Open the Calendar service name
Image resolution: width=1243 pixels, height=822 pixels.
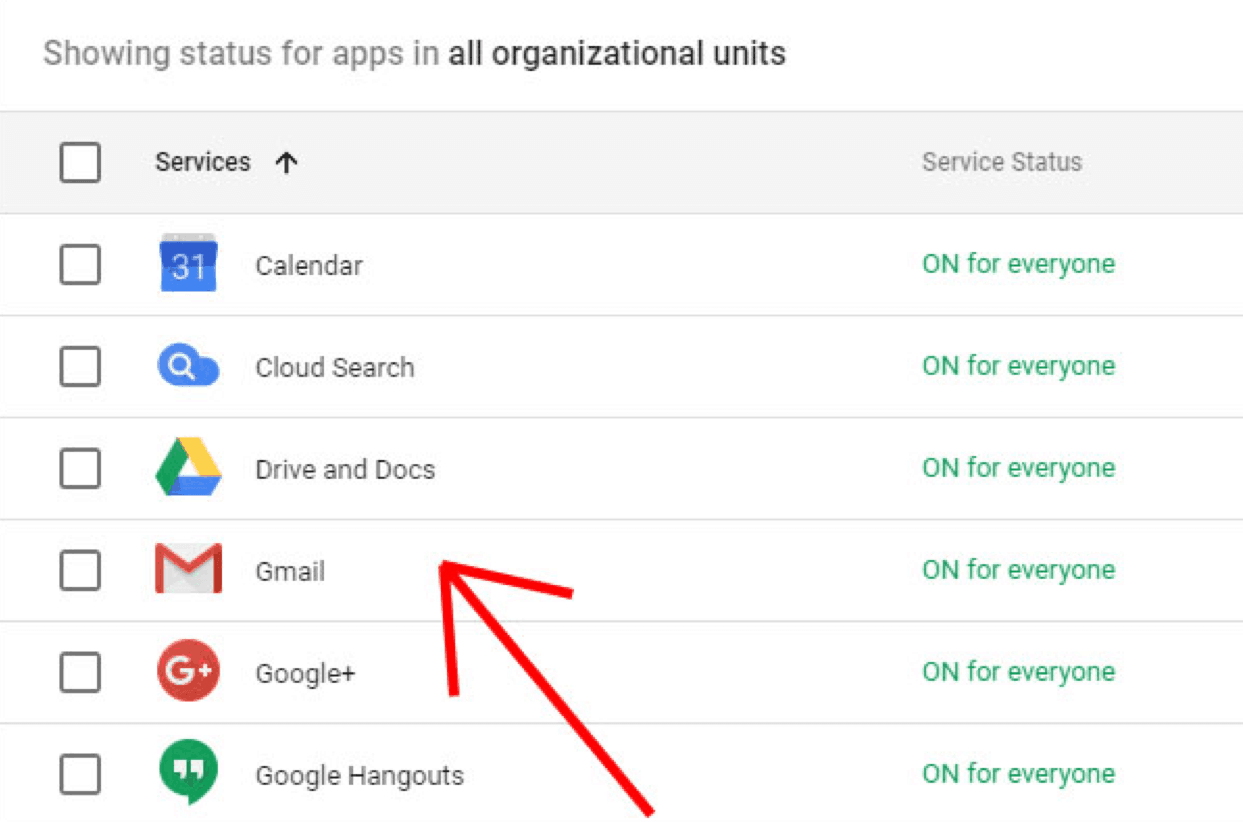pos(309,266)
